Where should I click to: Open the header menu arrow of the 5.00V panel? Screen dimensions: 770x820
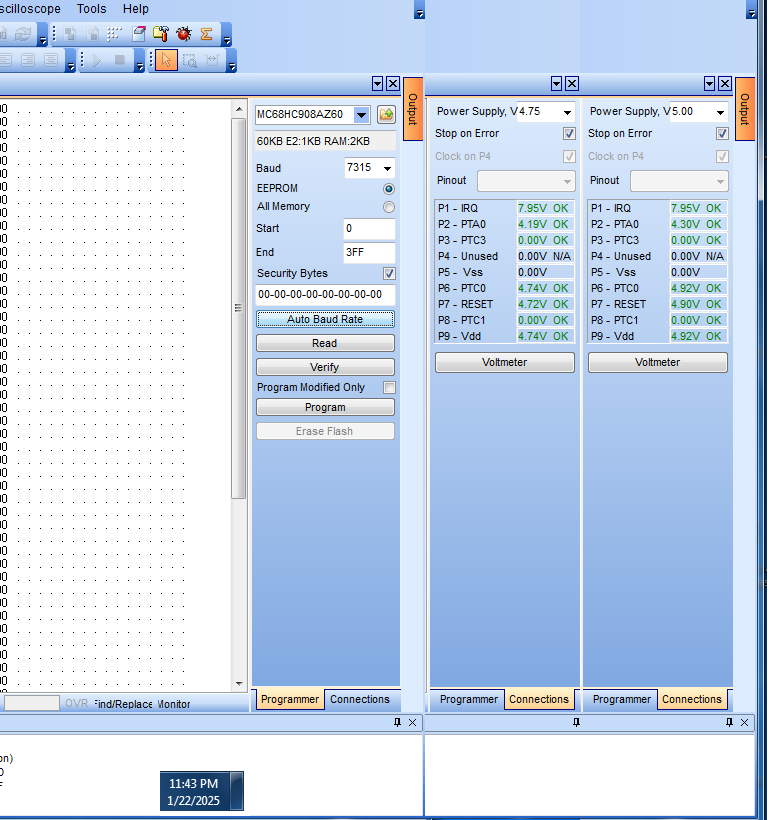709,84
